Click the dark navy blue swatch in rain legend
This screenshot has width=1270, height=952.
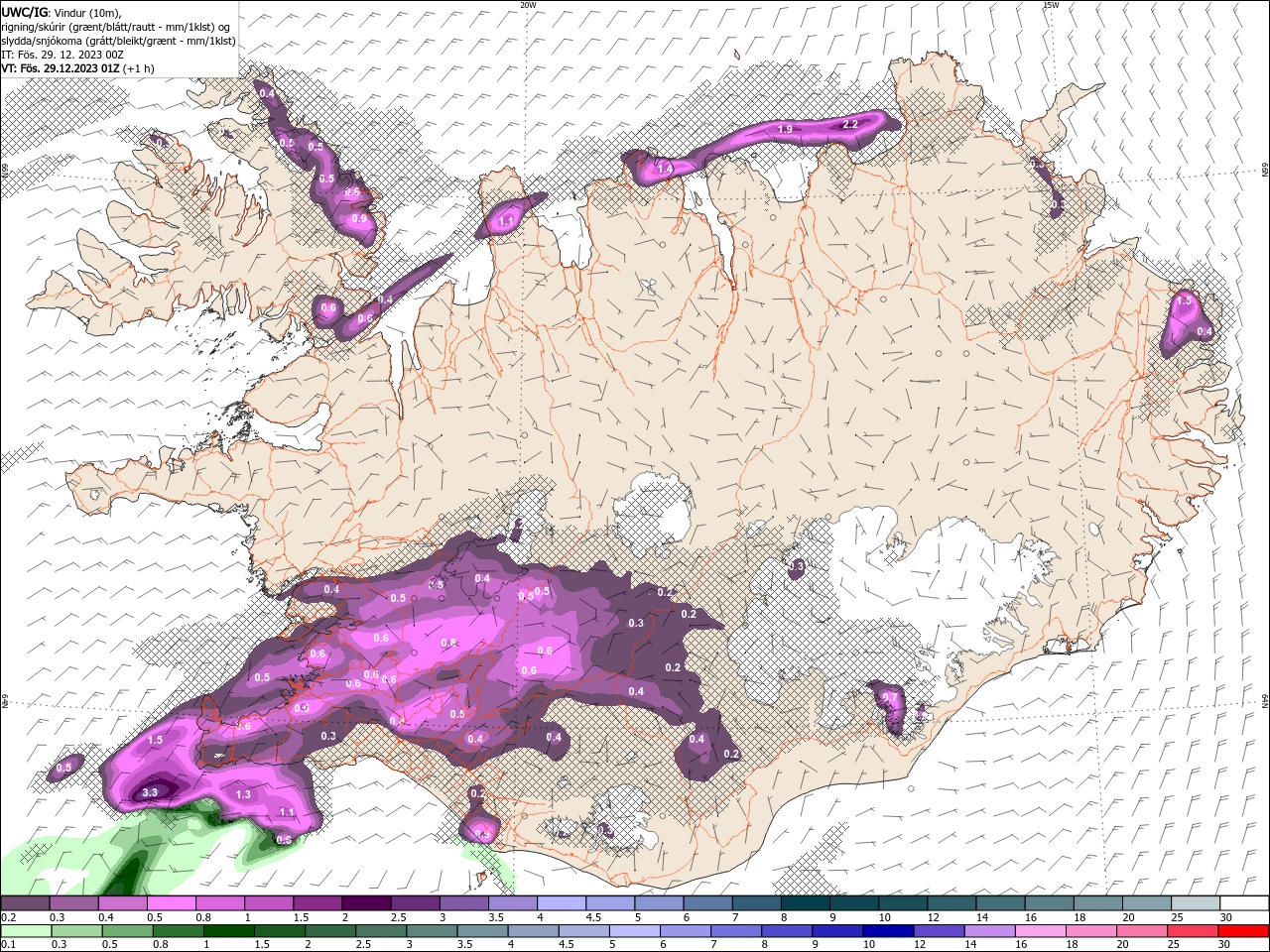pos(886,931)
